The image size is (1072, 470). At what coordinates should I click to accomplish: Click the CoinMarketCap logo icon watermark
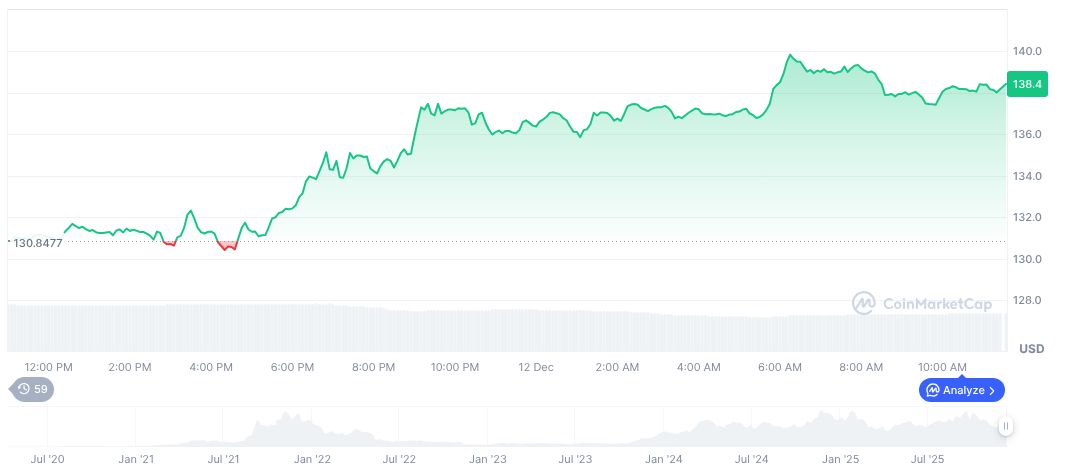(x=864, y=303)
